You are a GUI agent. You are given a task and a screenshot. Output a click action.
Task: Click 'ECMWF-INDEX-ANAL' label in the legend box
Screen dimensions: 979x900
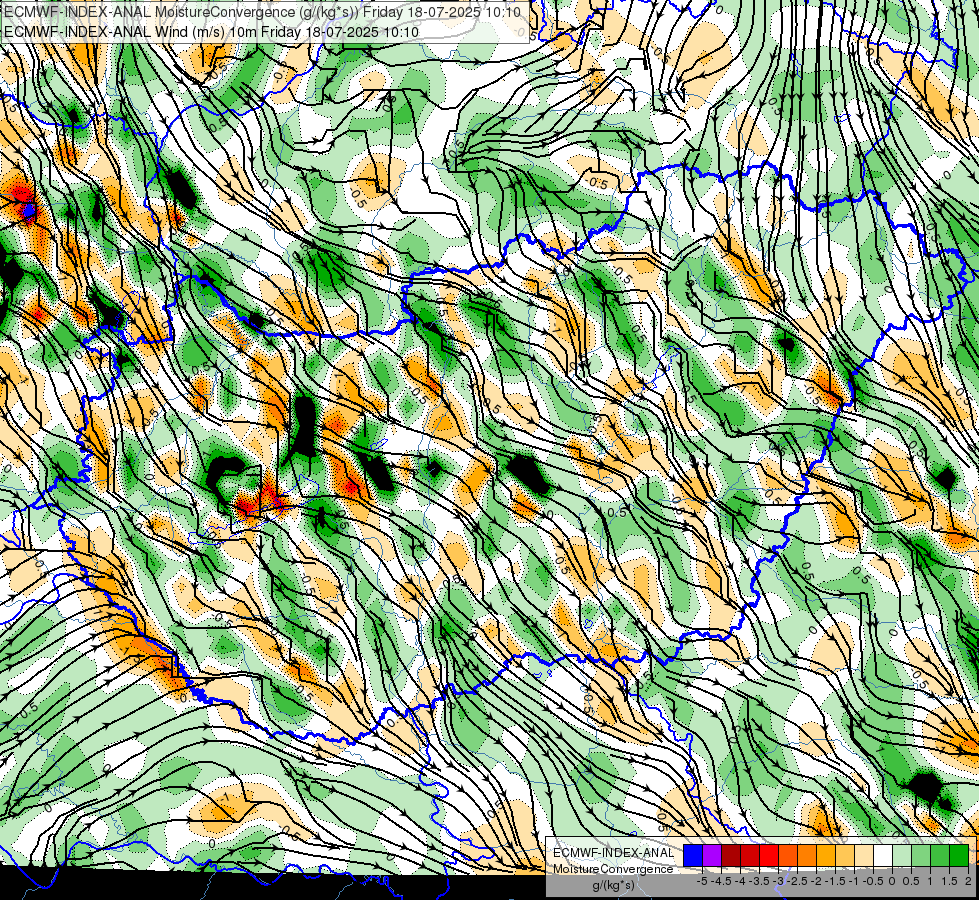[613, 853]
